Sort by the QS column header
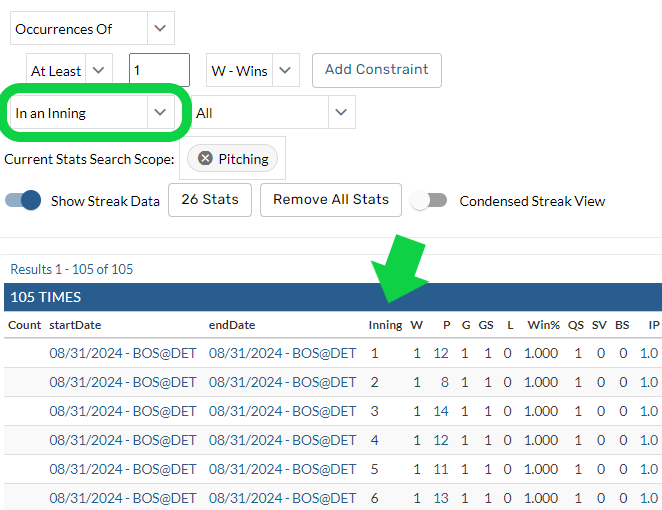 pyautogui.click(x=577, y=325)
